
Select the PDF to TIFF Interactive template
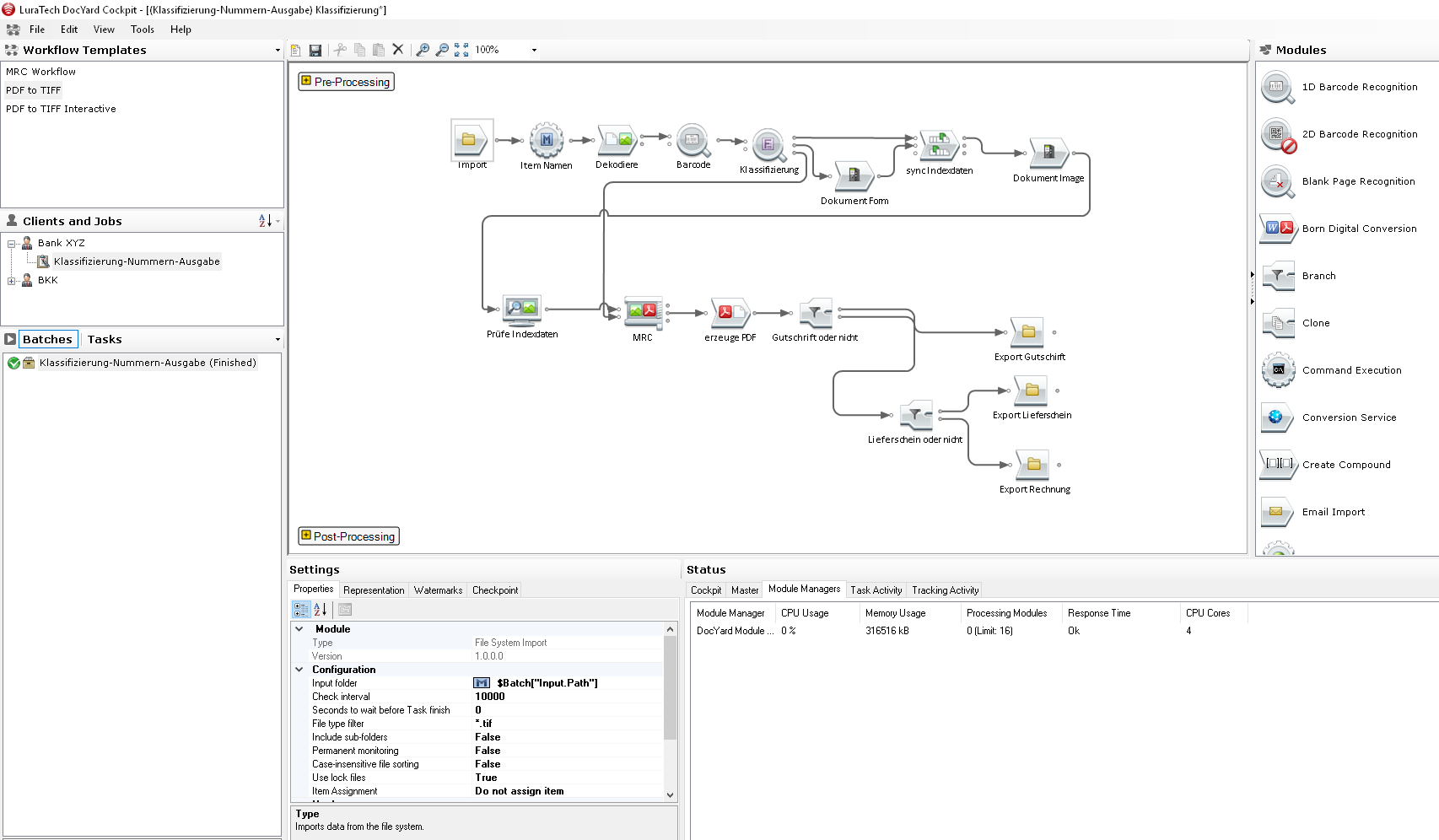click(61, 109)
